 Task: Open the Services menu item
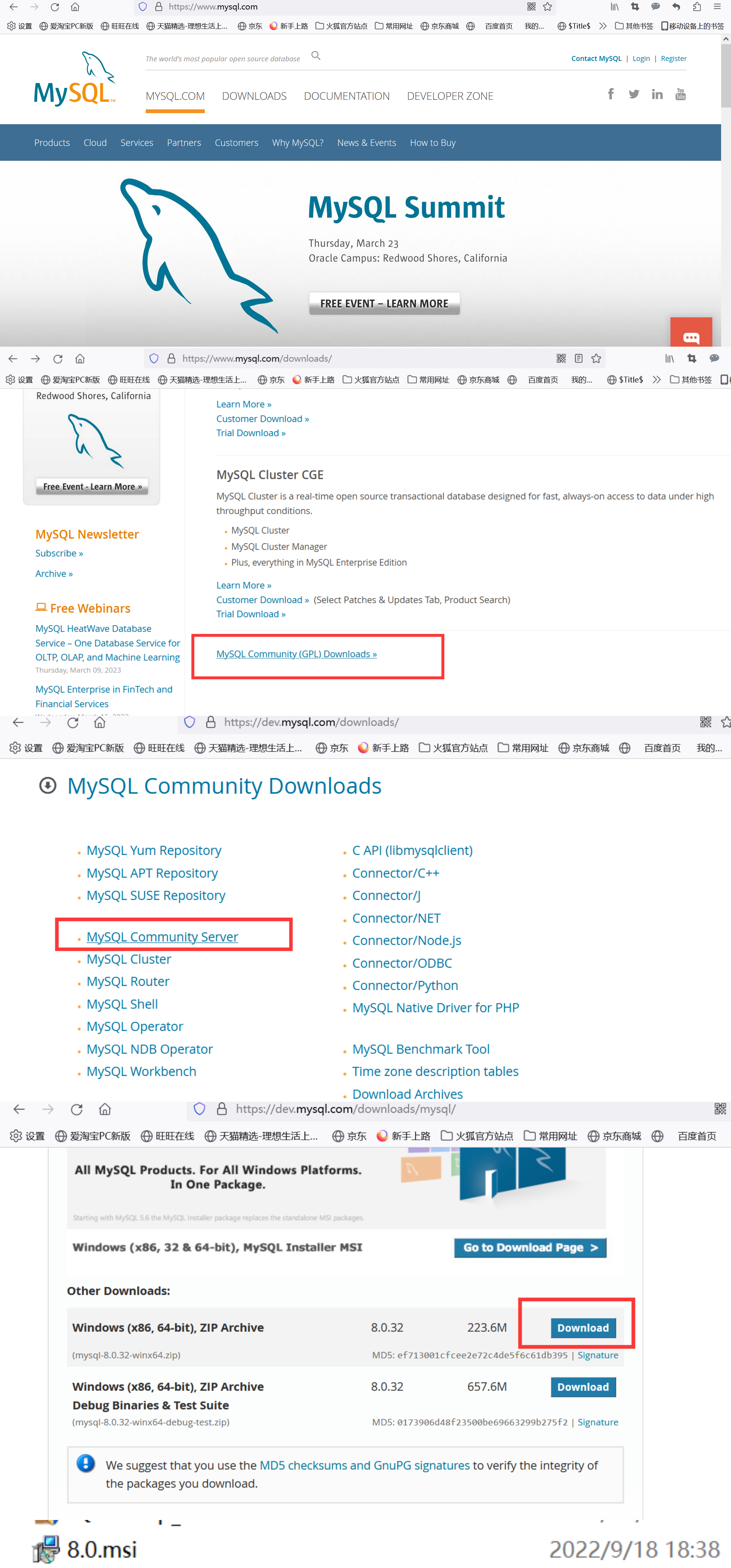pos(137,142)
